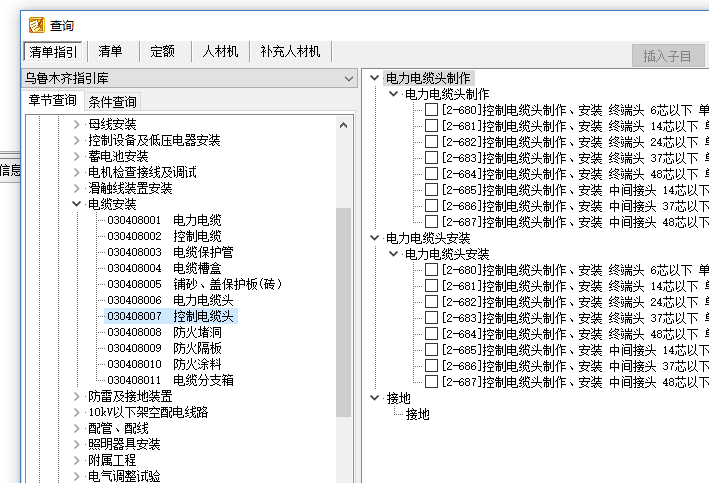Collapse the 接地 group
Image resolution: width=709 pixels, height=483 pixels.
coord(374,398)
